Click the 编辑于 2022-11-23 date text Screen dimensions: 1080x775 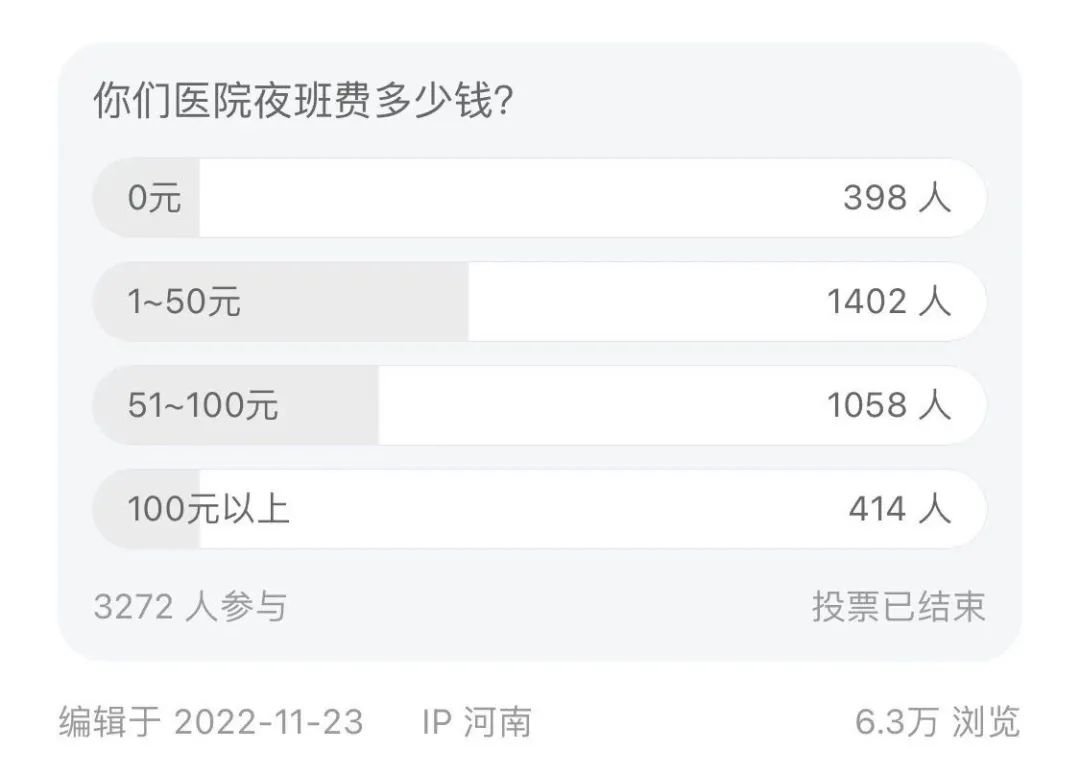pos(211,722)
